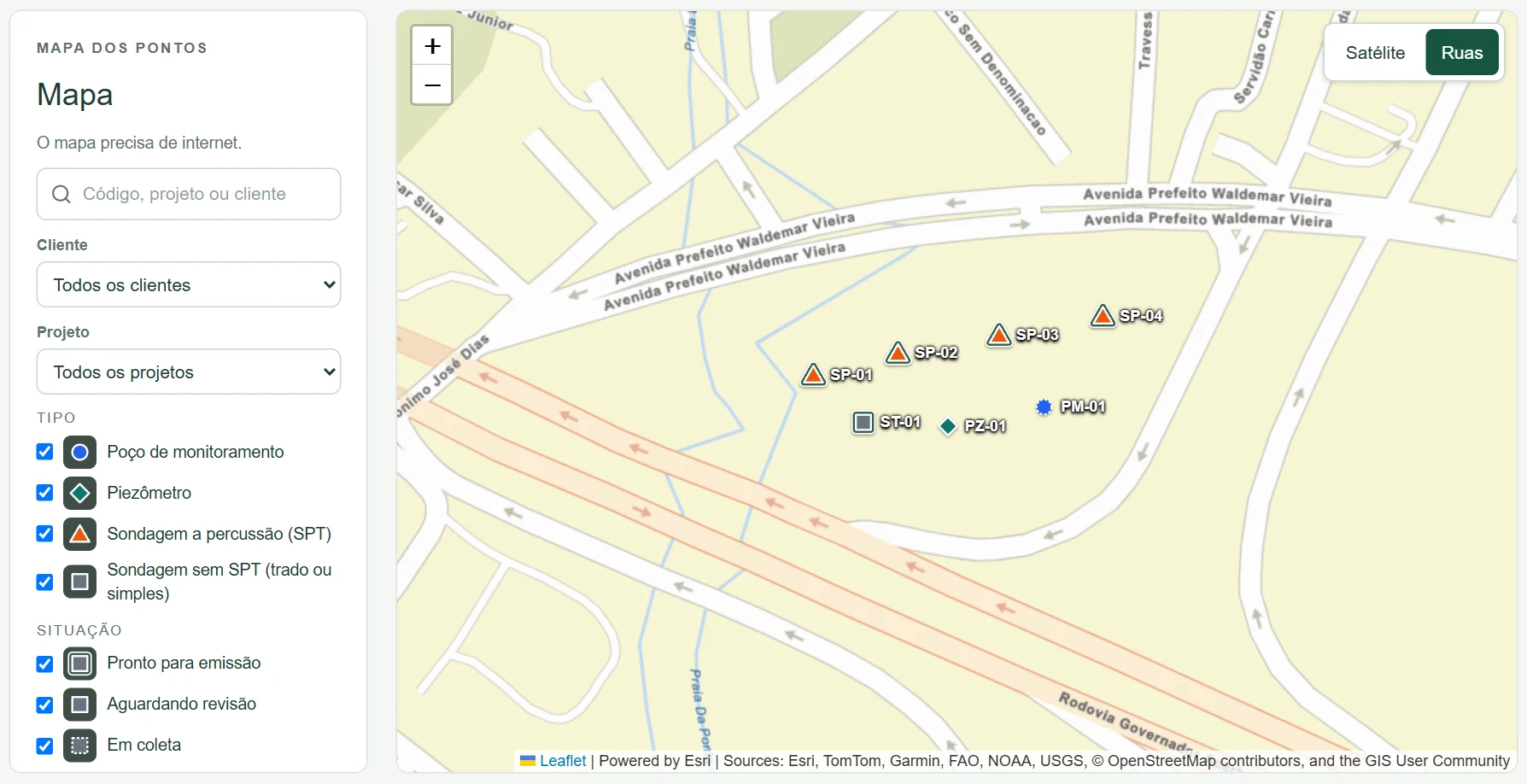The width and height of the screenshot is (1527, 784).
Task: Uncheck the Piezômetro filter
Action: pos(45,493)
